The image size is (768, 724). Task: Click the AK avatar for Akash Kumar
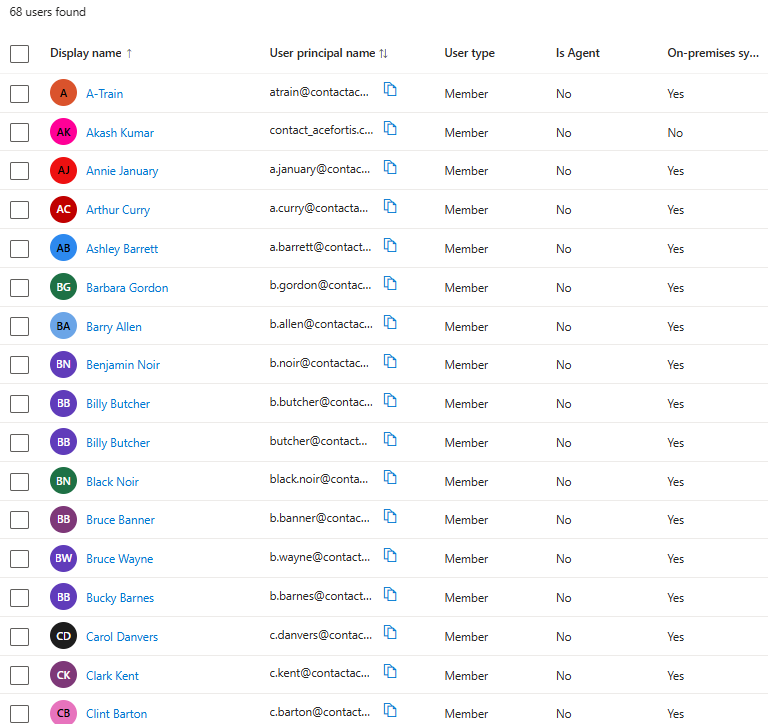(x=64, y=132)
